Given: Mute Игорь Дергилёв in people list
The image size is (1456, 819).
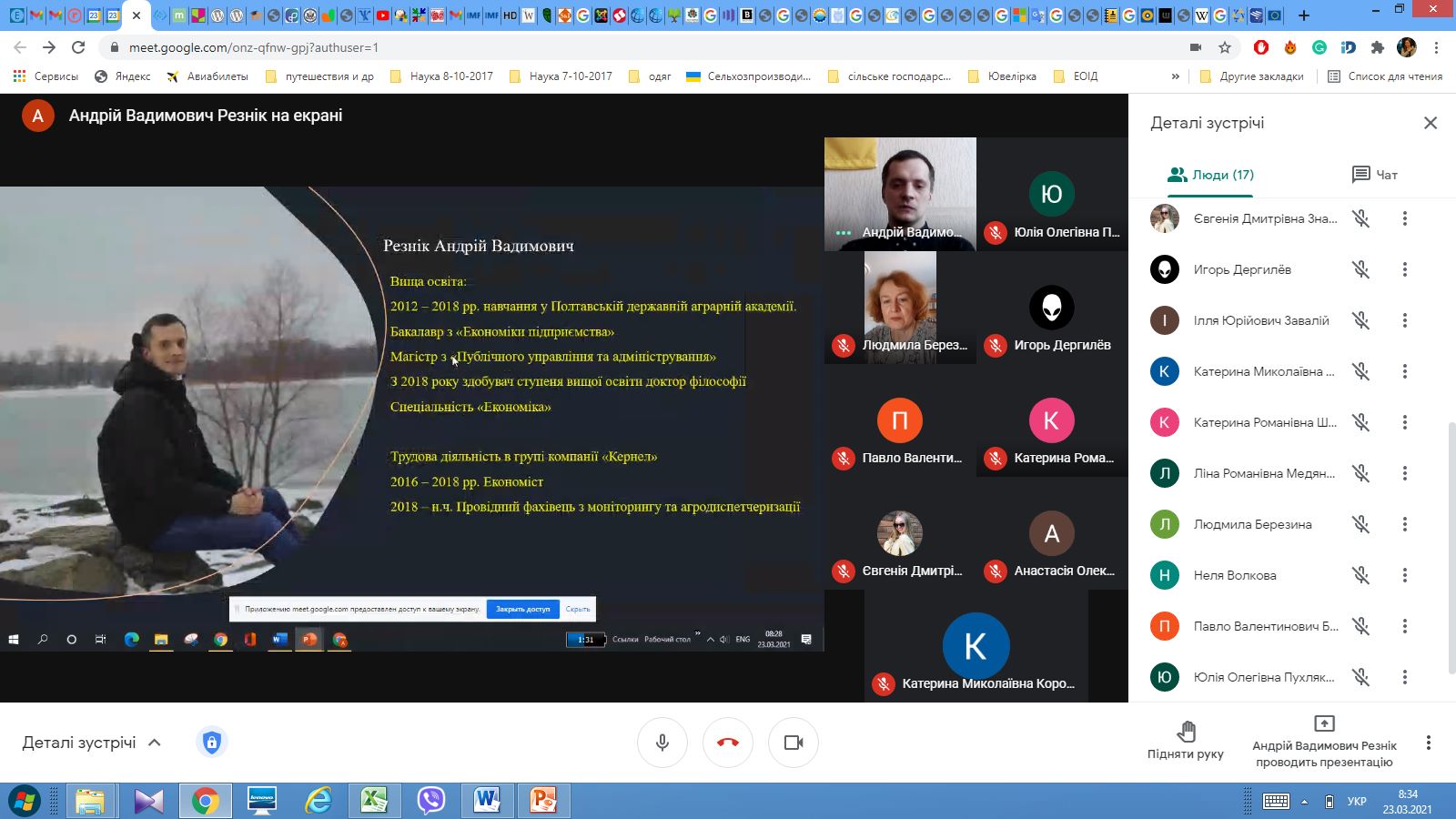Looking at the screenshot, I should click(x=1360, y=269).
